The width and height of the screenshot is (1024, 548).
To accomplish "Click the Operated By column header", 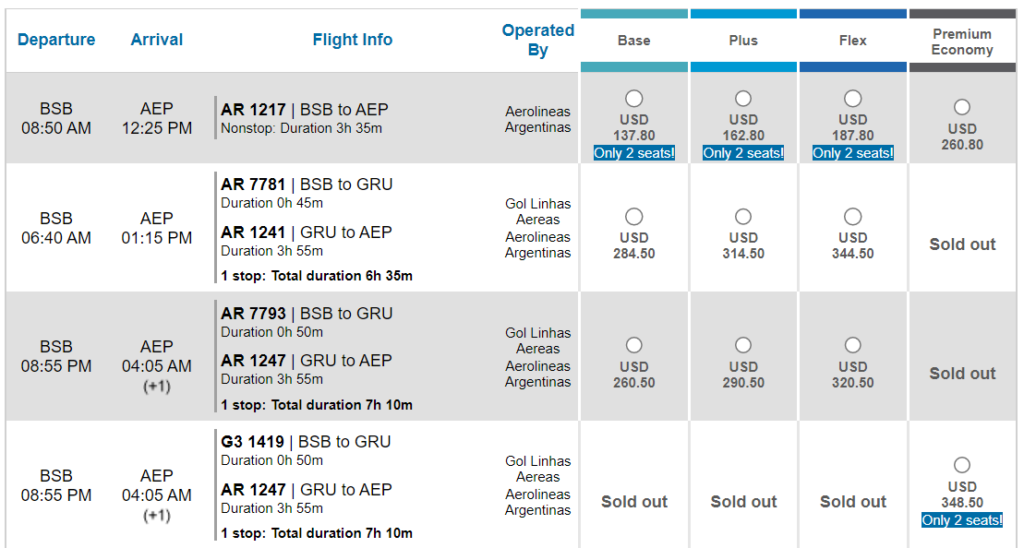I will pyautogui.click(x=538, y=40).
